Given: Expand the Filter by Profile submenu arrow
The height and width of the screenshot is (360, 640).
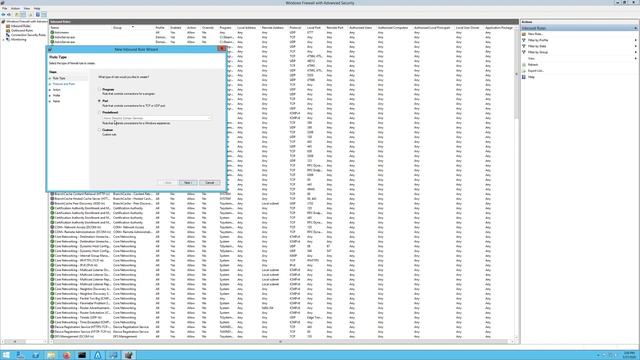Looking at the screenshot, I should click(636, 40).
